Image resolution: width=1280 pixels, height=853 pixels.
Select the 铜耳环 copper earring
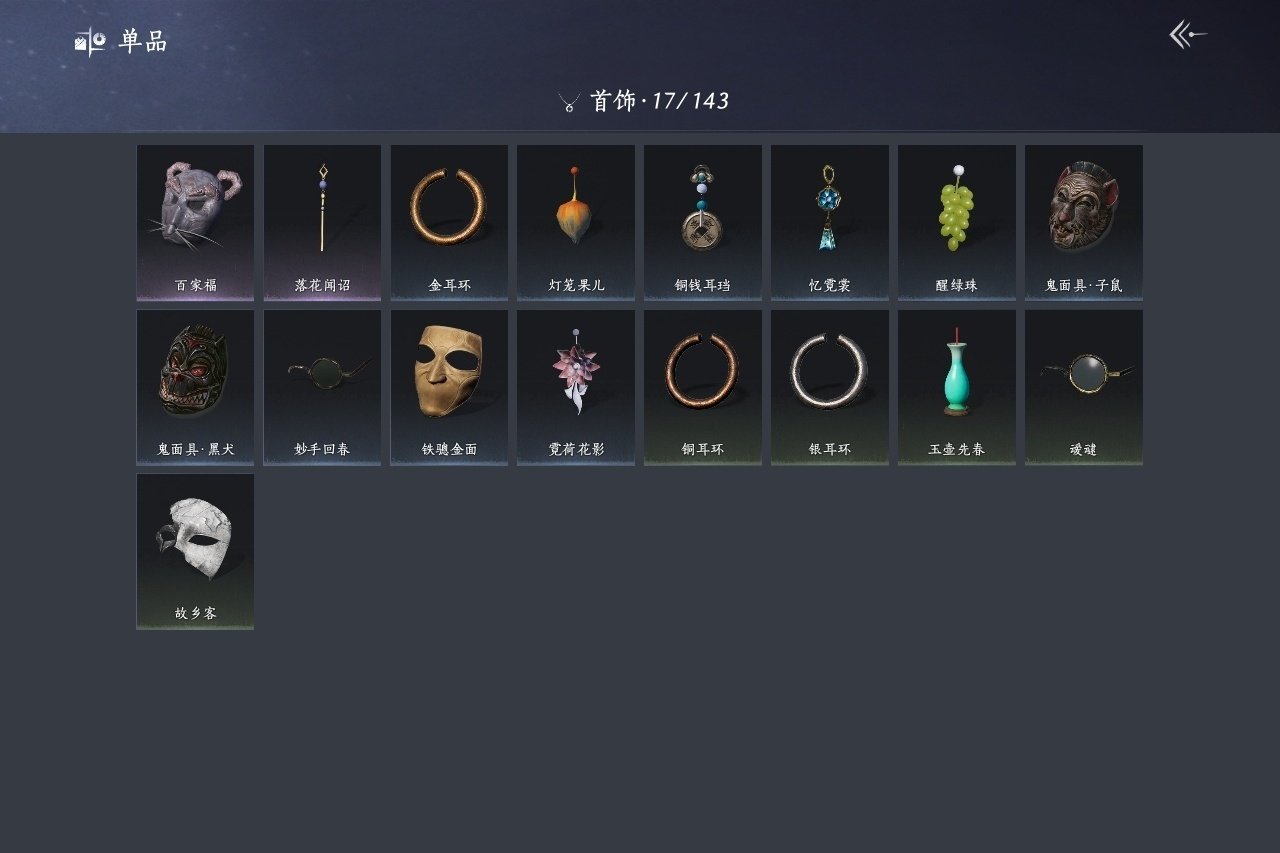pos(702,387)
